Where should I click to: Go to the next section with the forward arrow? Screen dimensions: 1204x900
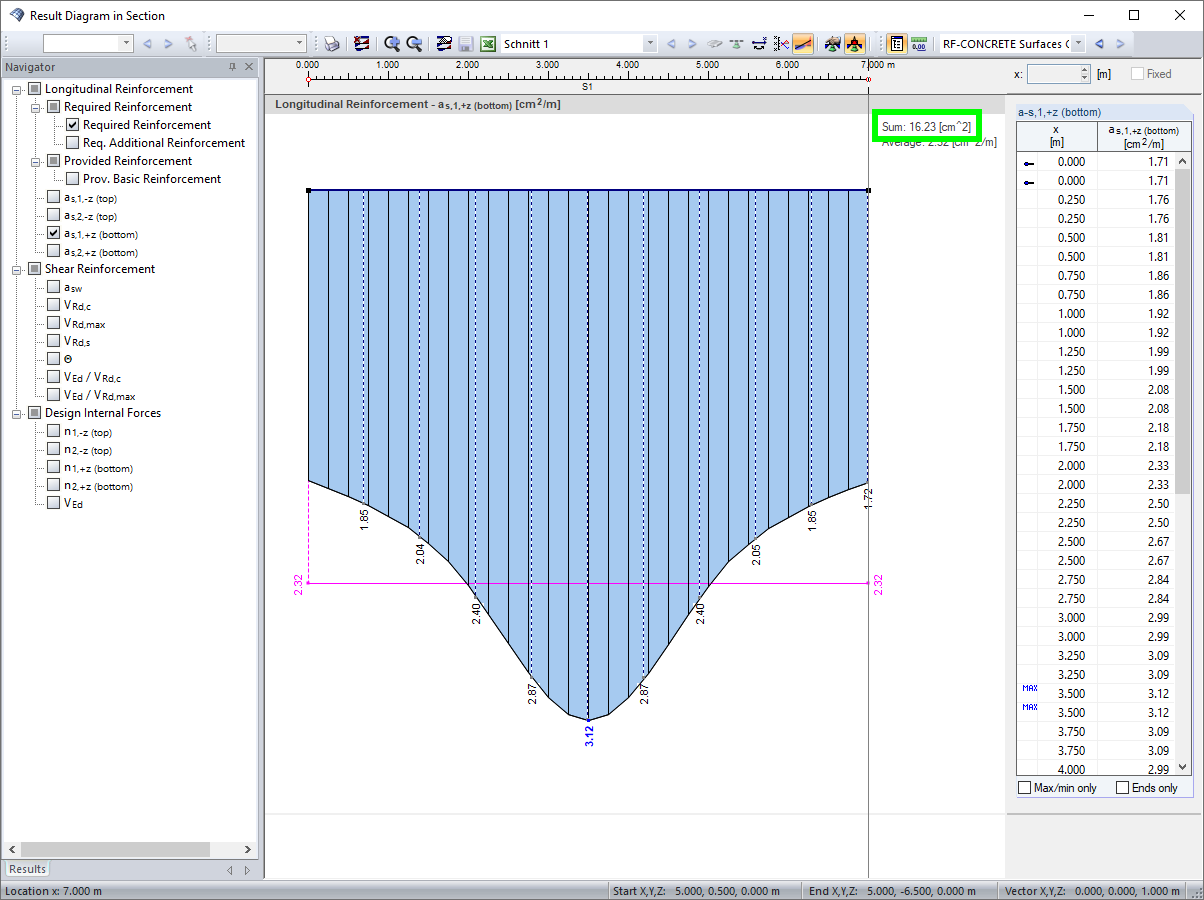pos(691,43)
